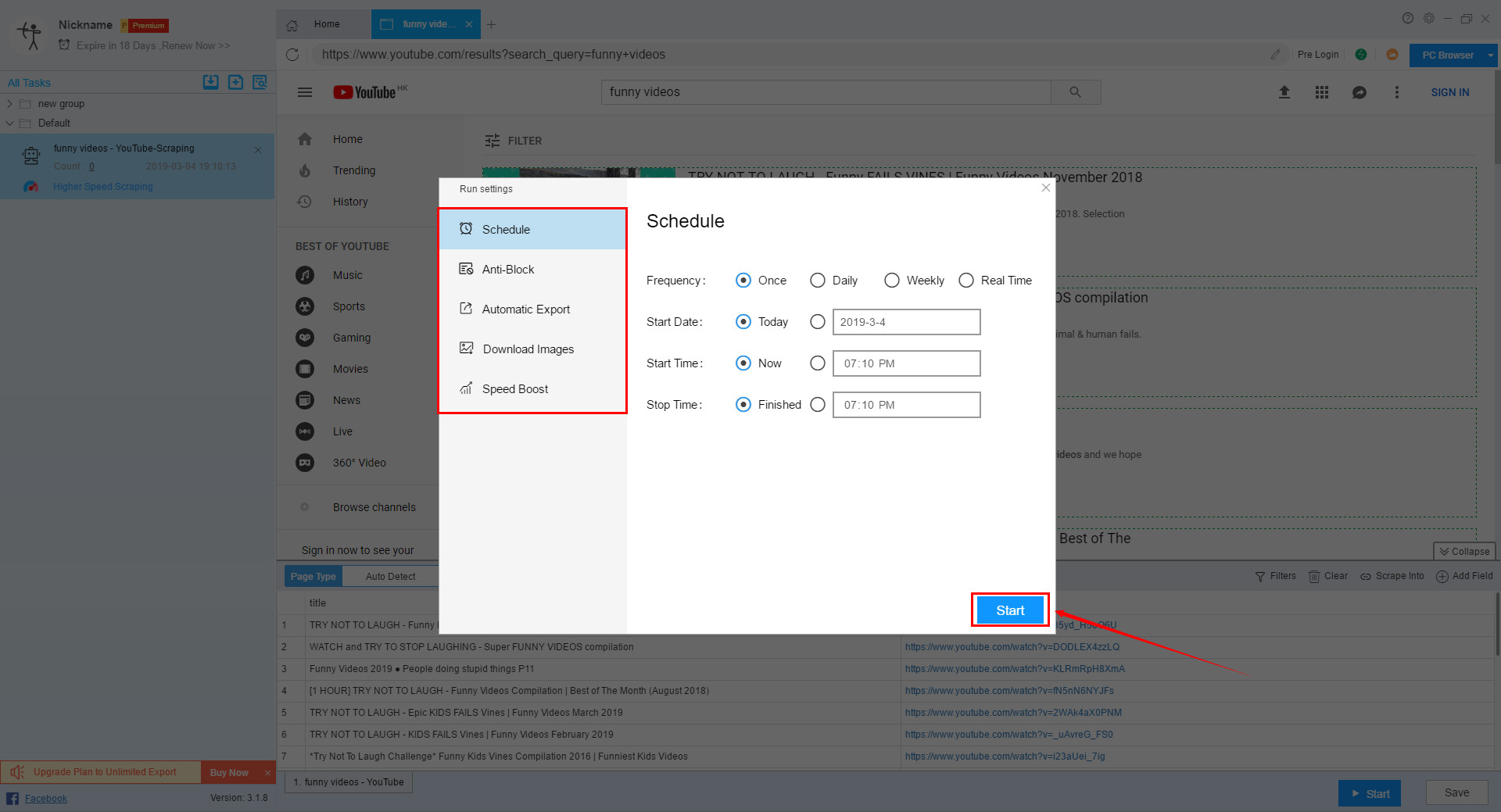The image size is (1501, 812).
Task: Open the PC Browser dropdown
Action: pyautogui.click(x=1491, y=55)
